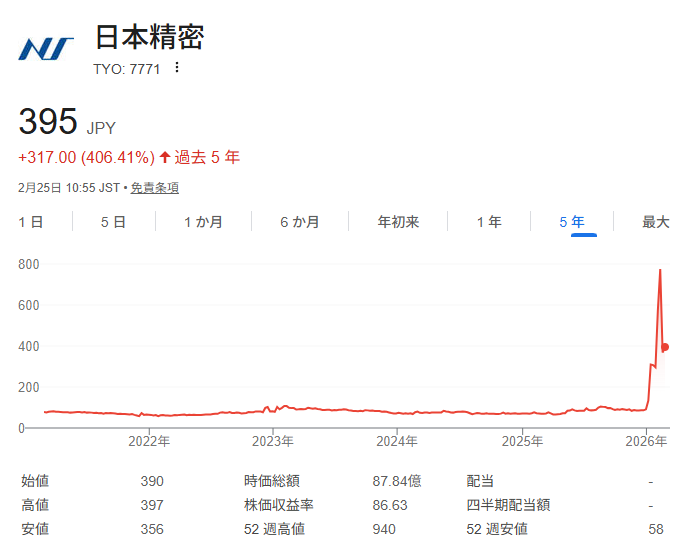The width and height of the screenshot is (678, 558).
Task: Select the 1日 time range tab
Action: tap(31, 222)
